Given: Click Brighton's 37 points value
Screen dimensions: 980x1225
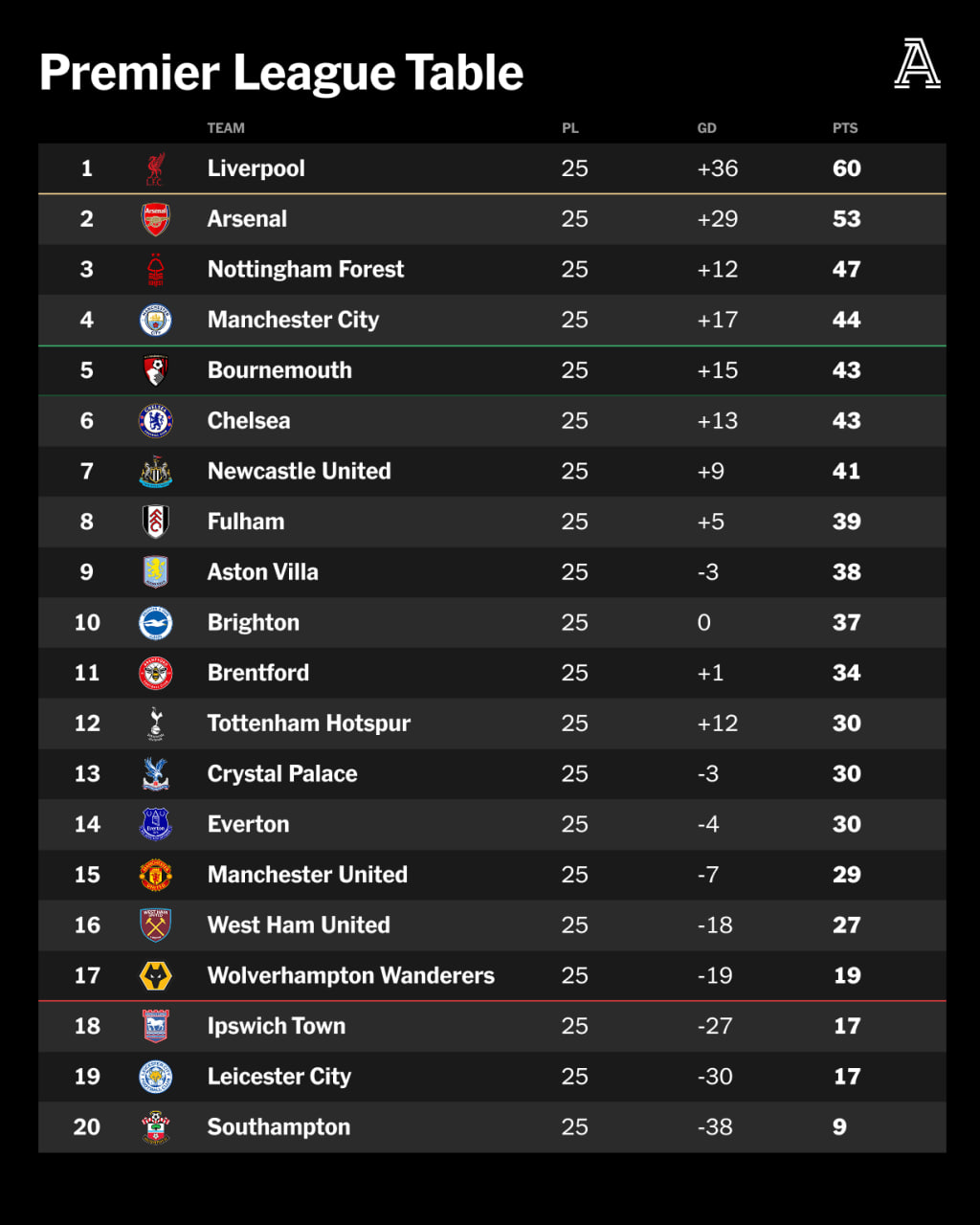Looking at the screenshot, I should pyautogui.click(x=846, y=623).
